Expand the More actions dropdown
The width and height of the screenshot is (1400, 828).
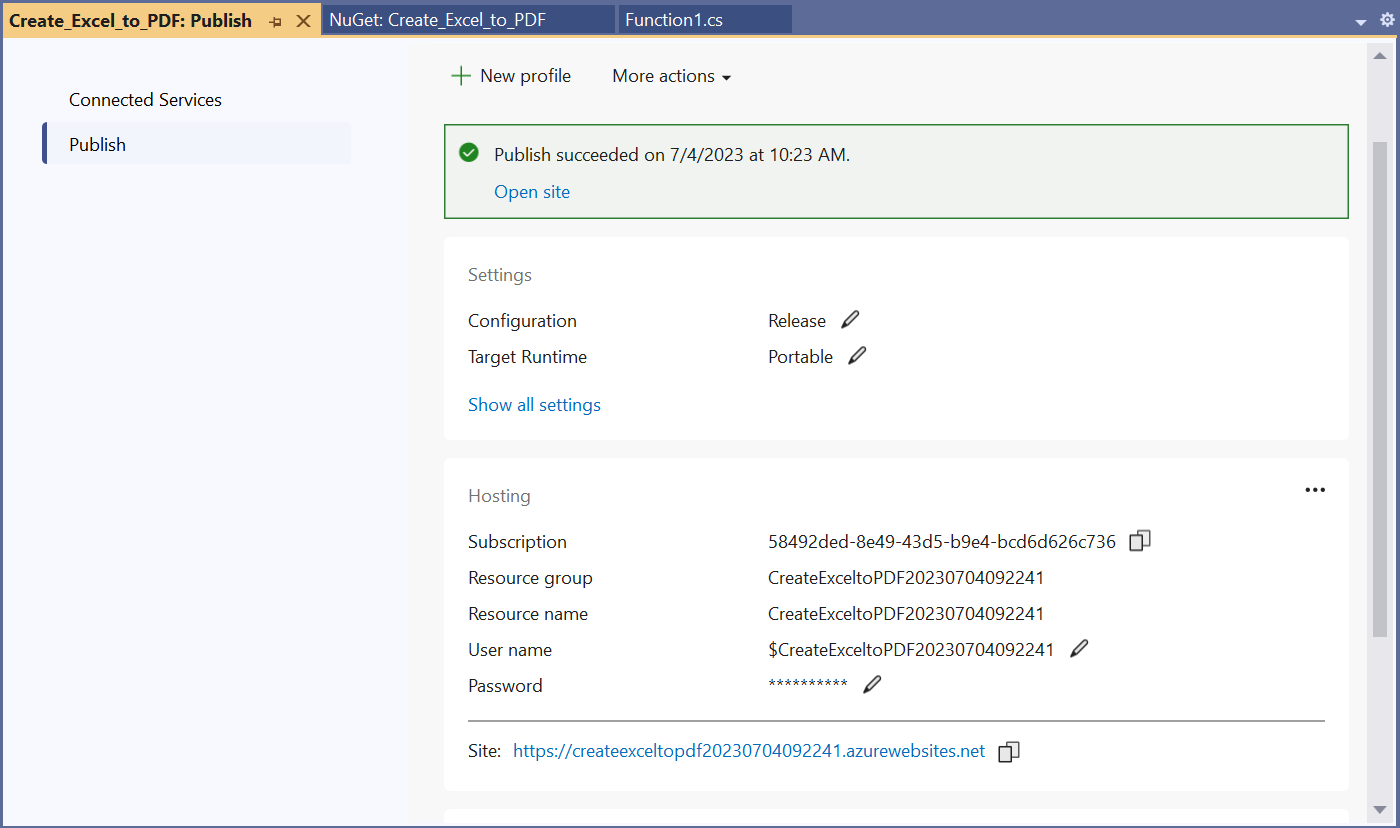[671, 76]
